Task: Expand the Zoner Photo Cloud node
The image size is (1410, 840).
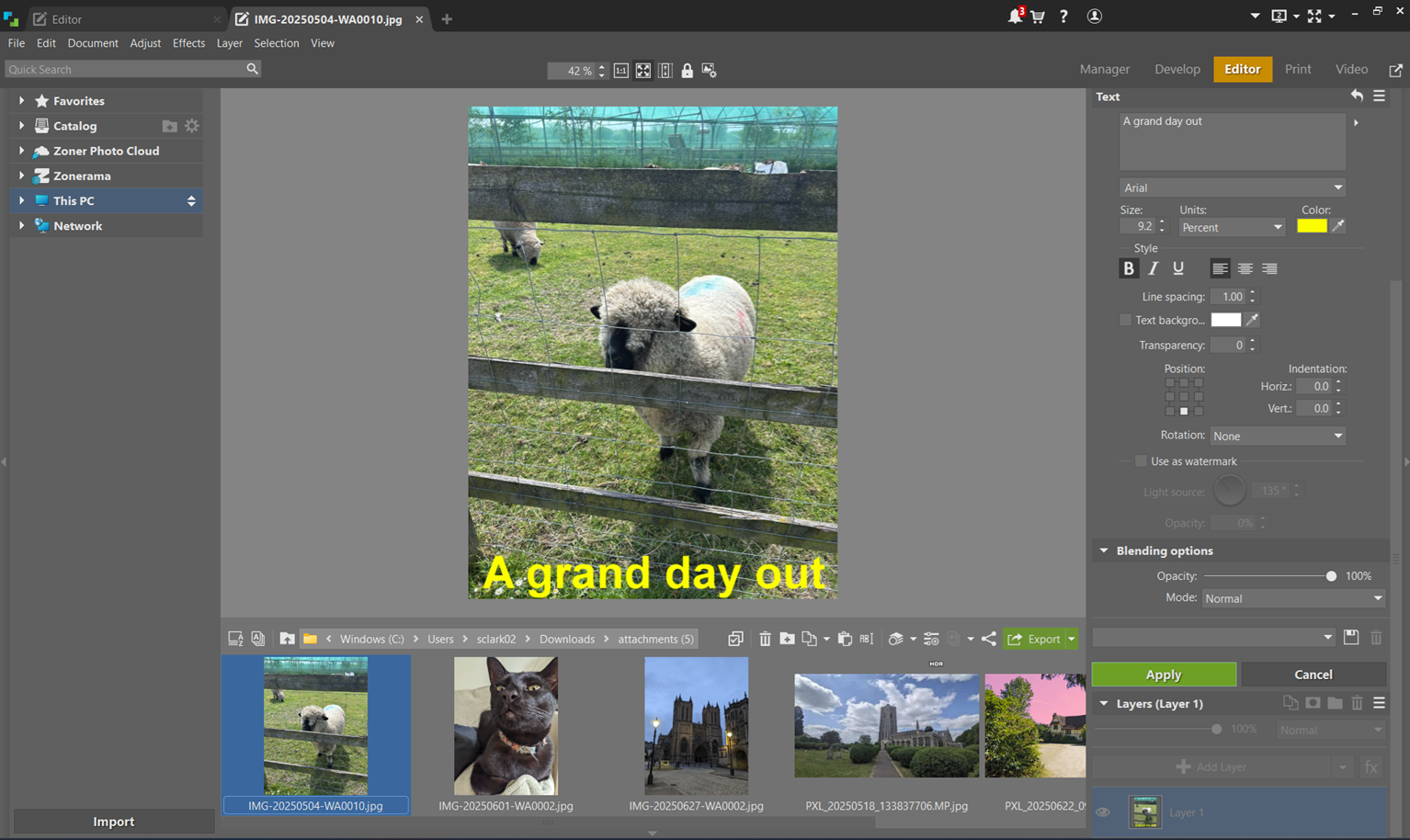Action: [21, 150]
